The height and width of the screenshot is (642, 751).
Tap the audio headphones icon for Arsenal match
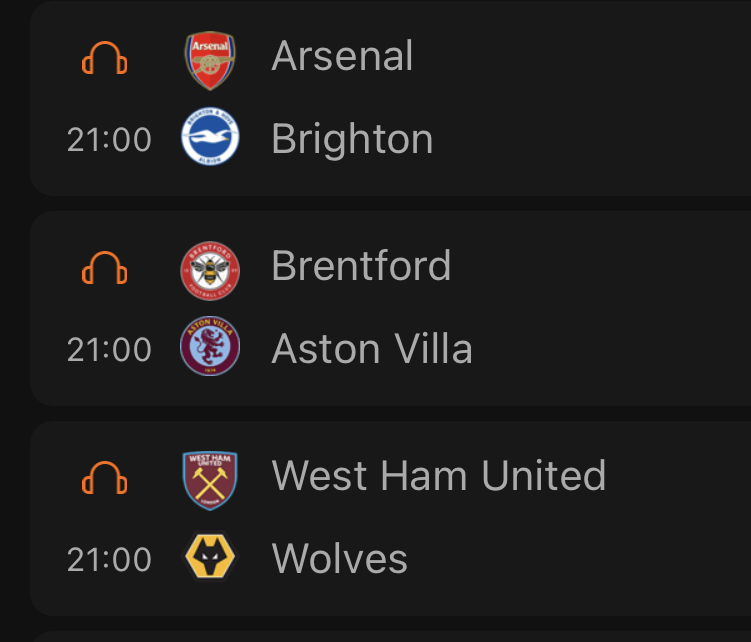coord(104,58)
